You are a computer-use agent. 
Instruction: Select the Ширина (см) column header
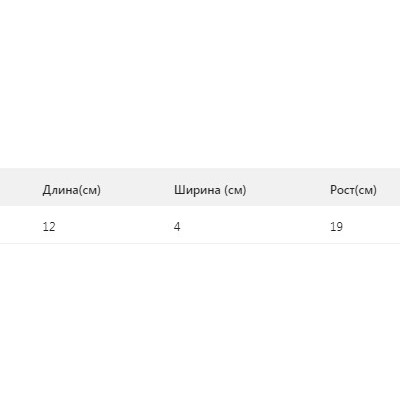(210, 190)
